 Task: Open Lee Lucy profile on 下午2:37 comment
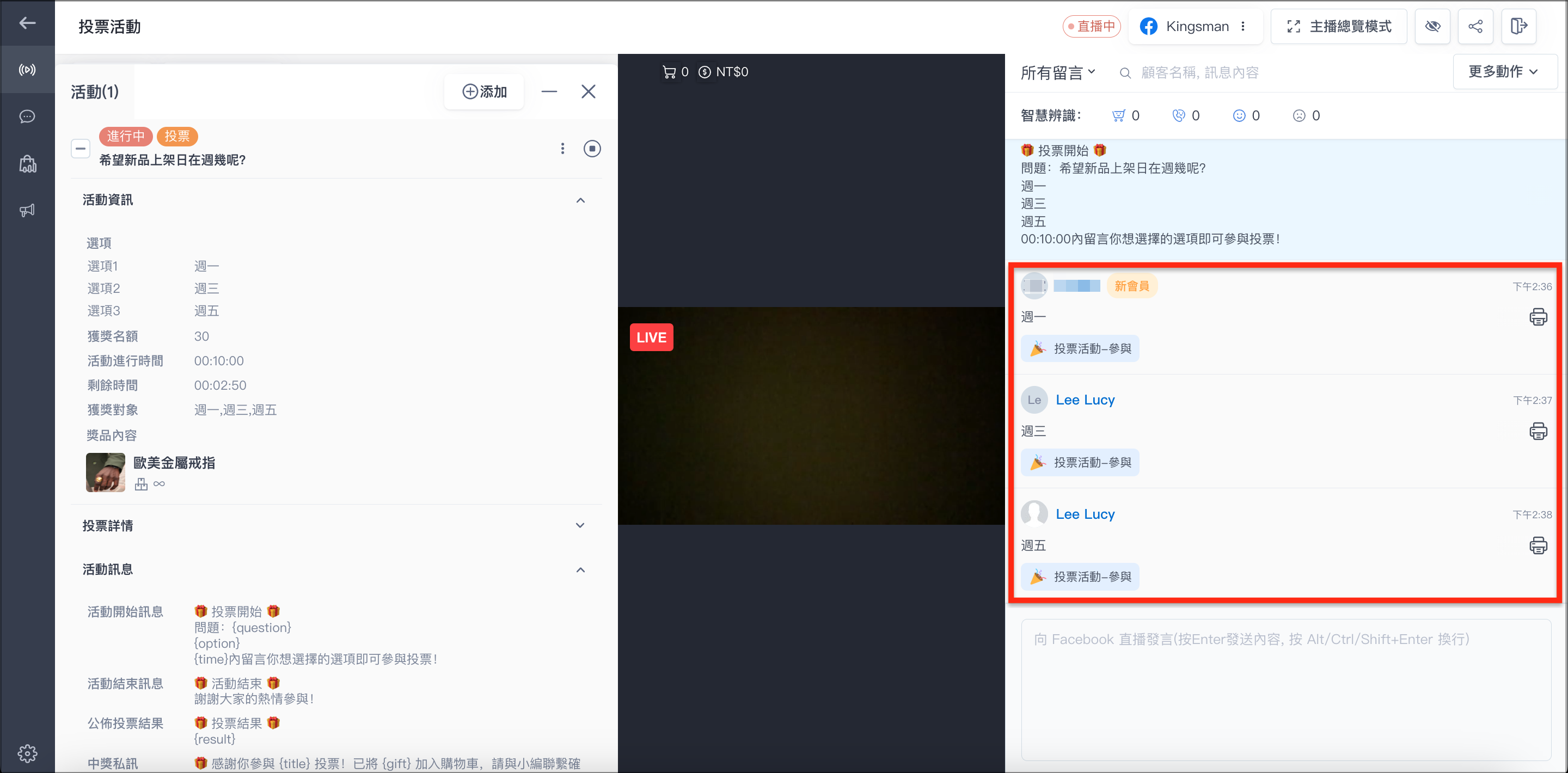coord(1085,400)
